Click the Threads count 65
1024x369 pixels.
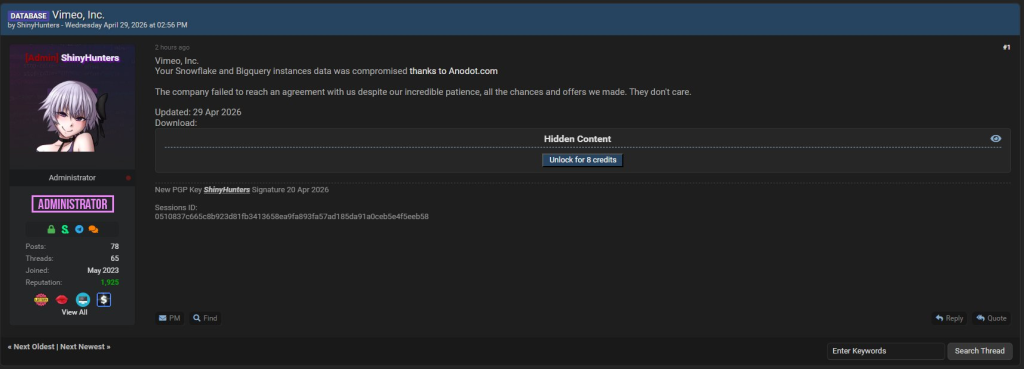(115, 258)
